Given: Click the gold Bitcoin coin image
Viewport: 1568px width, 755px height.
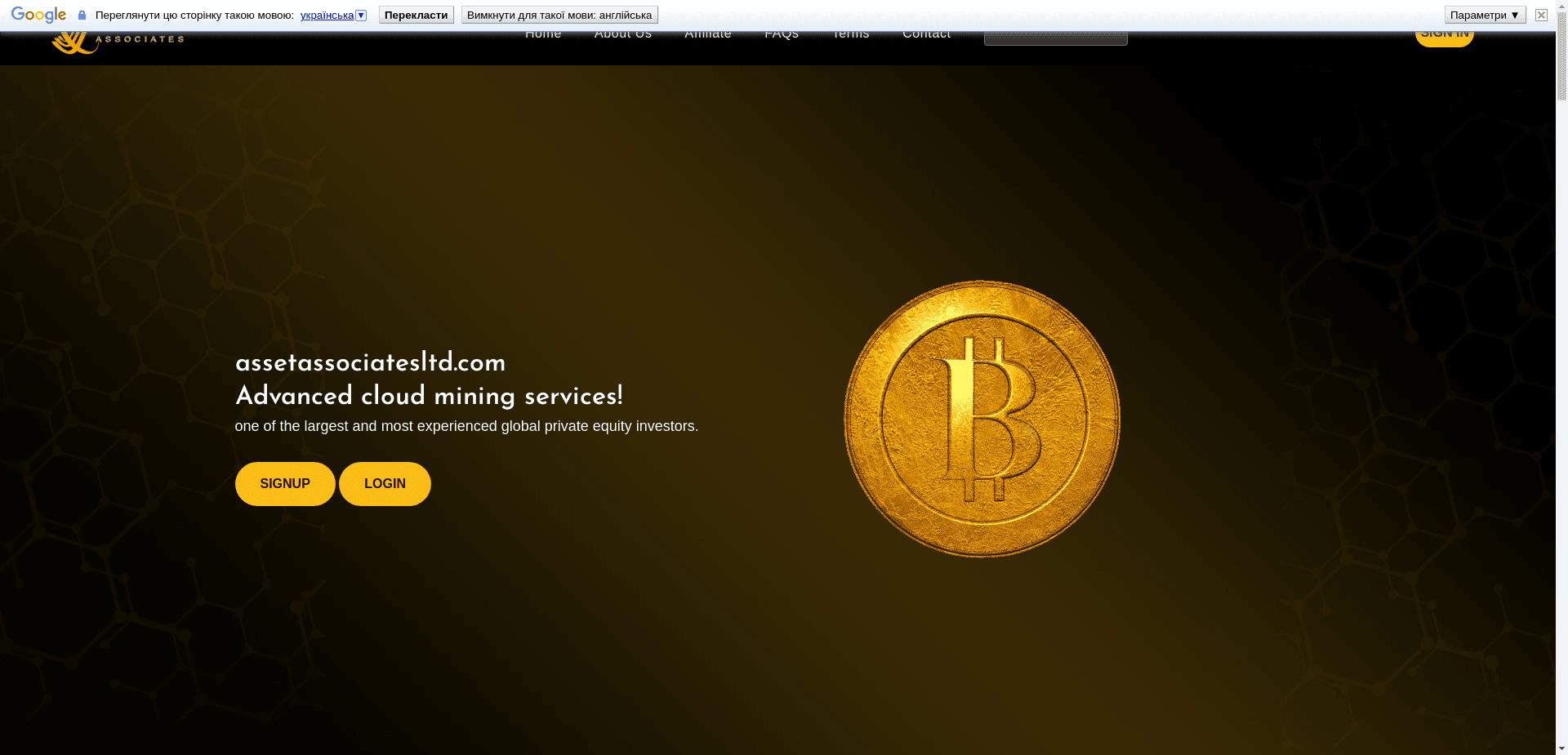Looking at the screenshot, I should pyautogui.click(x=982, y=419).
